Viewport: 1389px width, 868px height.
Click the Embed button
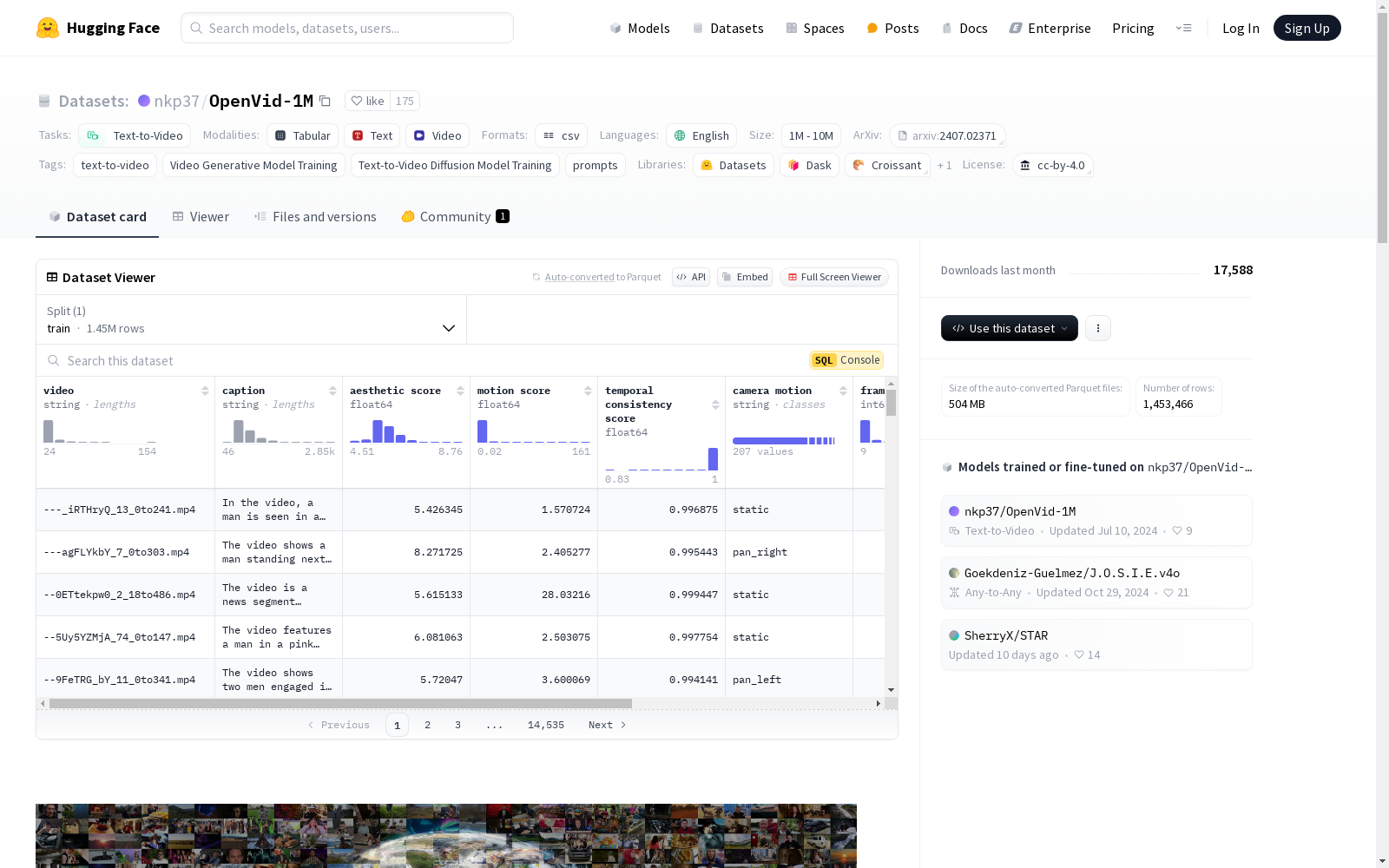(x=744, y=276)
